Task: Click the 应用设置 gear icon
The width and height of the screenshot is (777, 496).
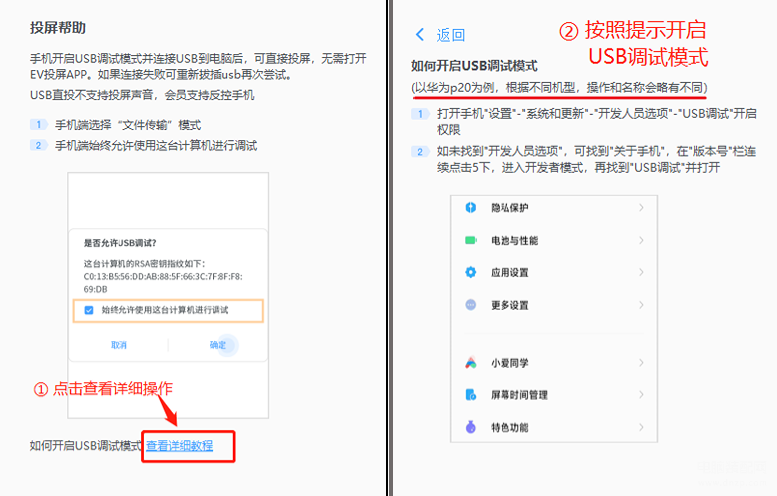Action: (471, 272)
